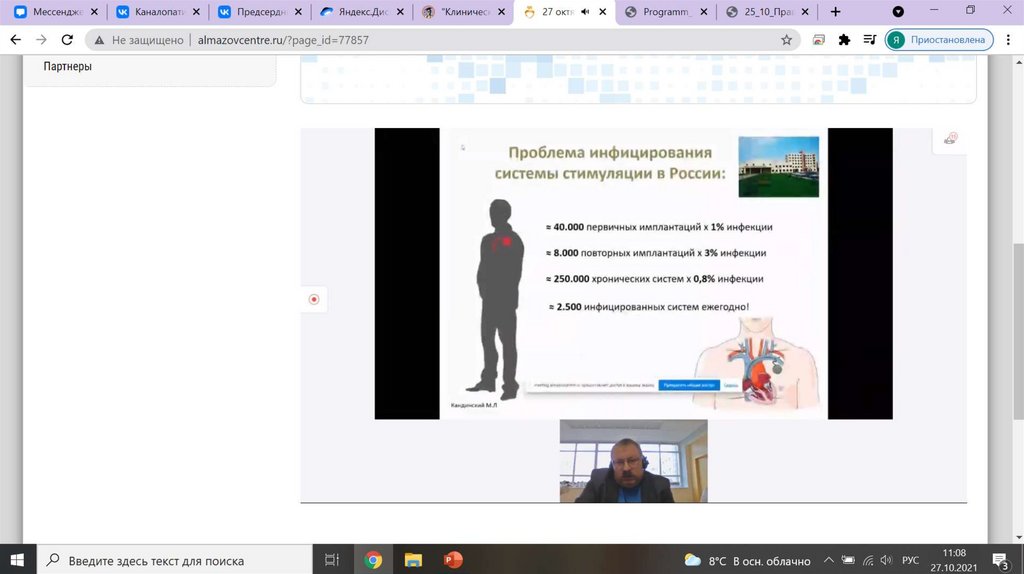Click the address bar with almazovcentre.ru URL
The image size is (1024, 574).
tap(440, 40)
